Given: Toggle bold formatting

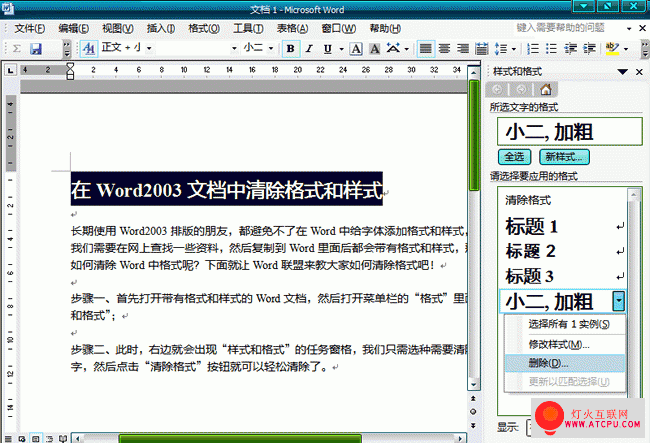Looking at the screenshot, I should click(x=291, y=49).
